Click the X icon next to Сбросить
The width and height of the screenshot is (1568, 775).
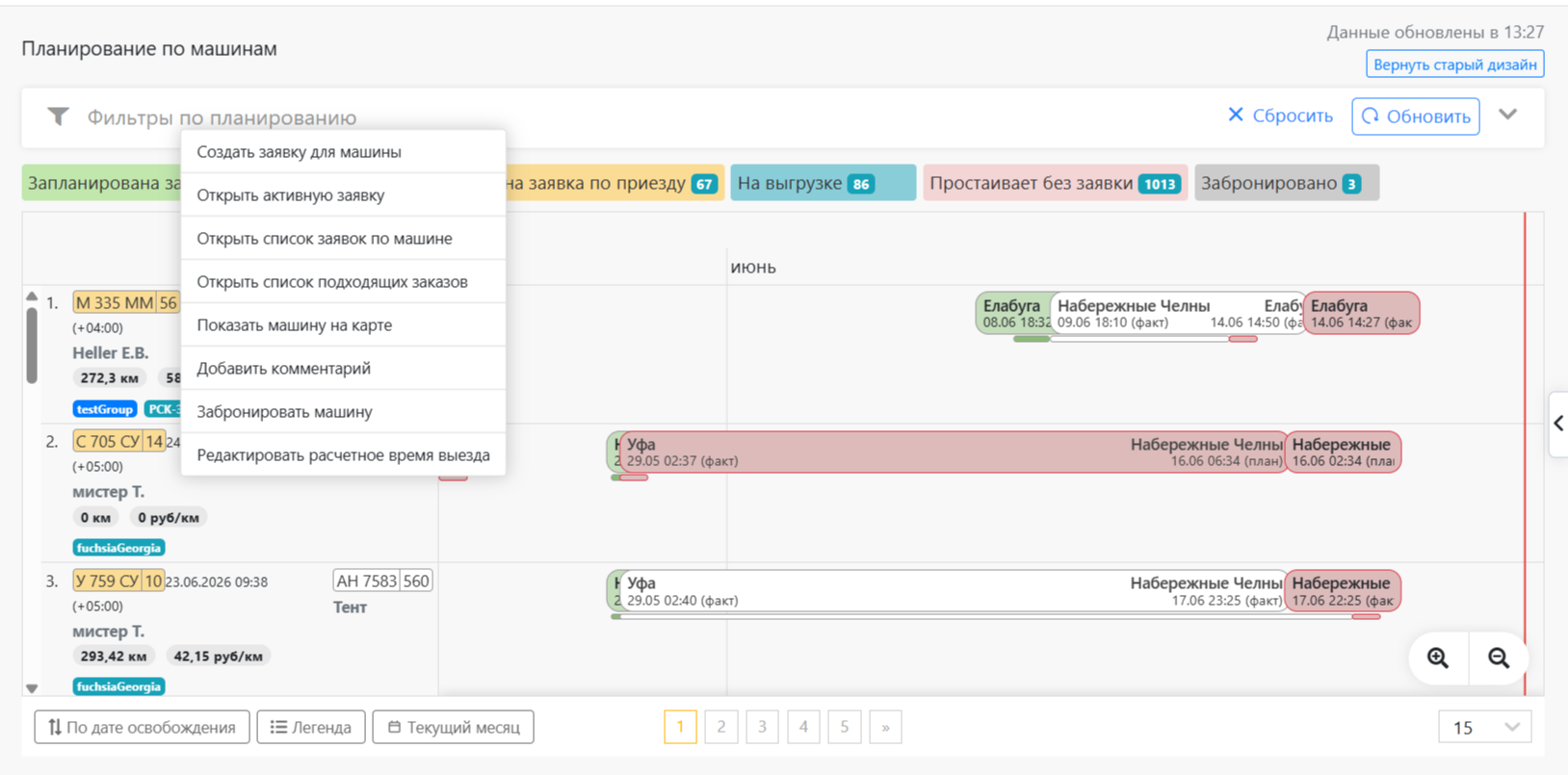tap(1236, 116)
